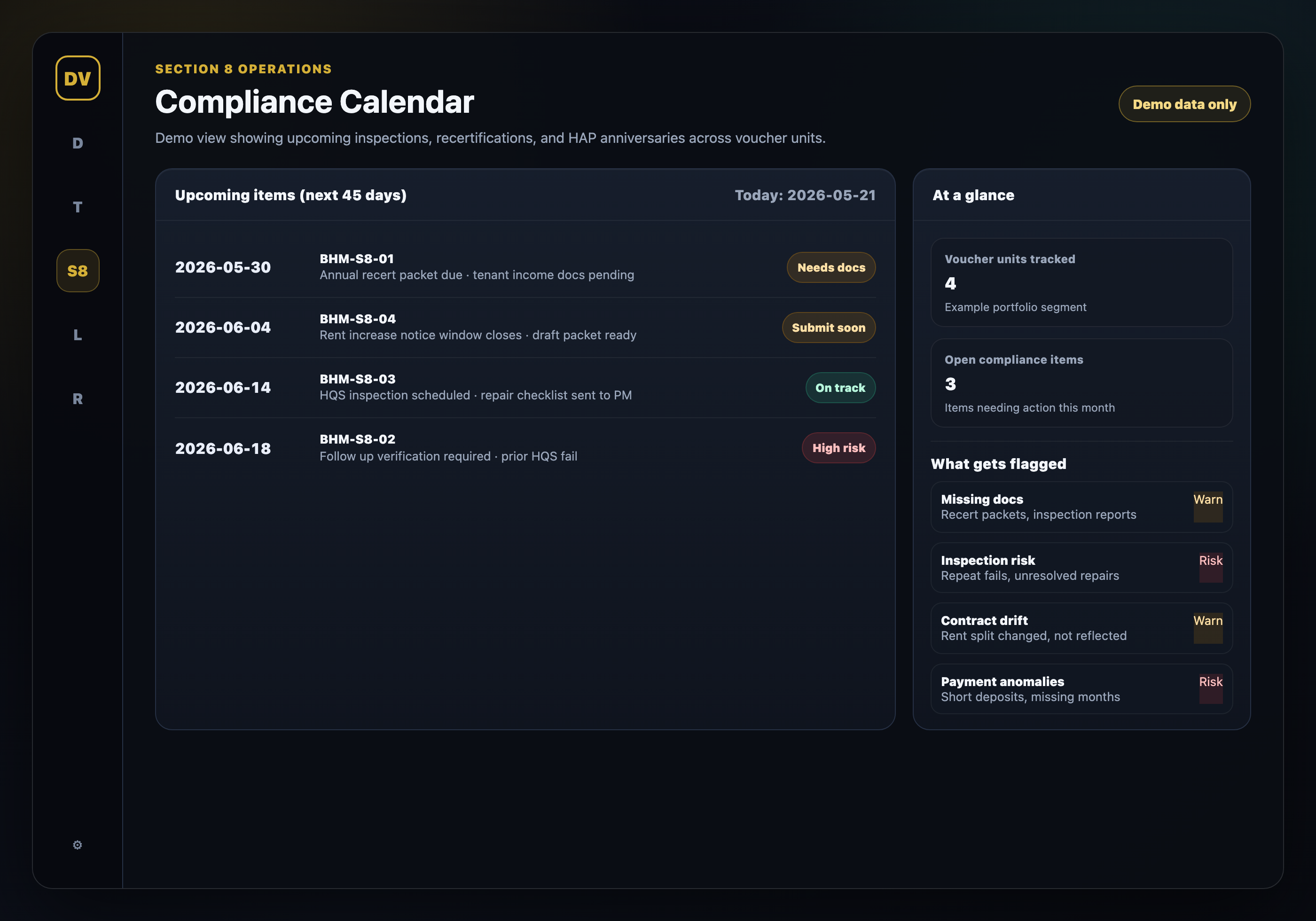
Task: Click the Warn tag beside Missing docs
Action: [x=1208, y=507]
